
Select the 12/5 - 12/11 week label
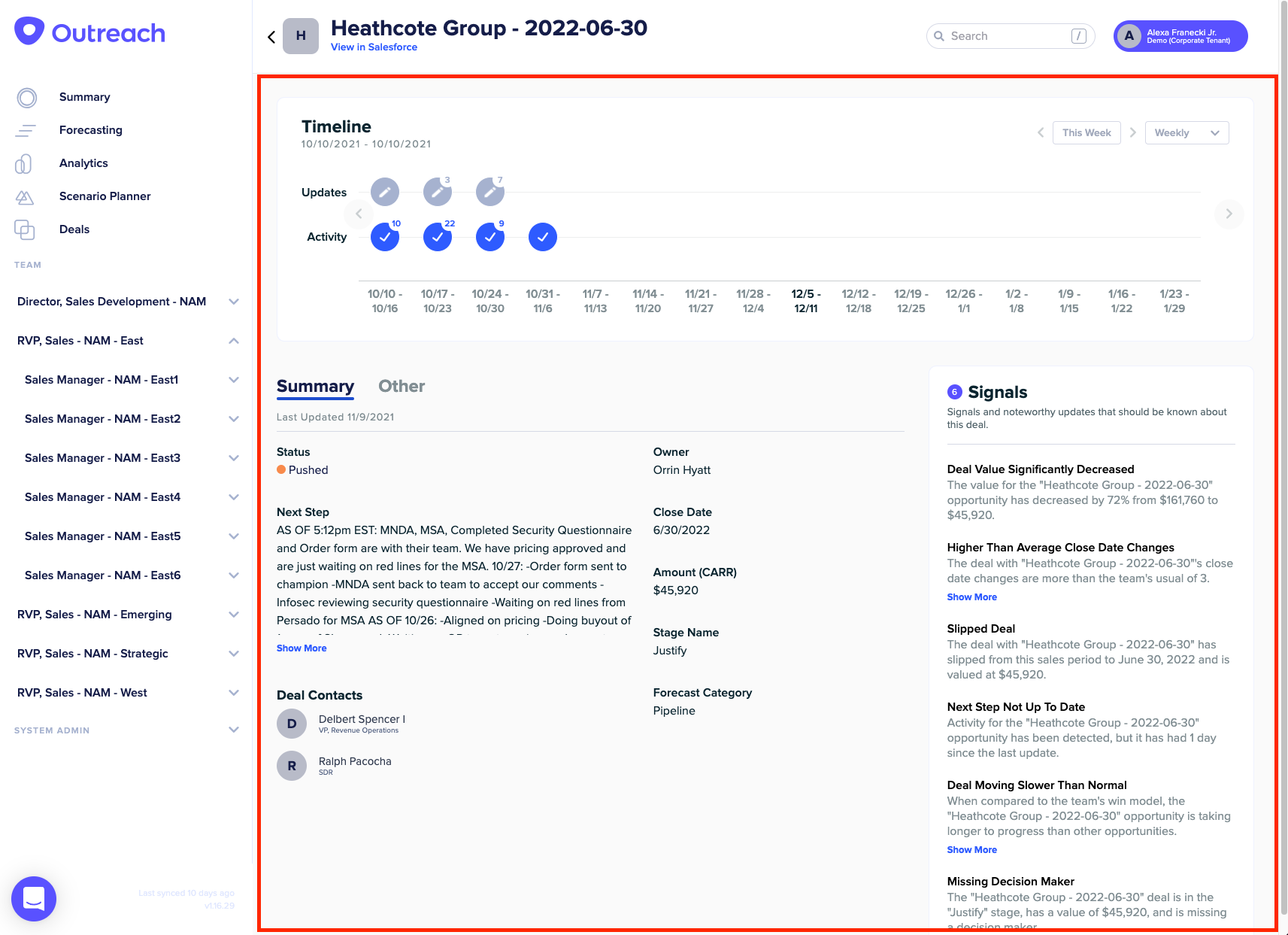[x=806, y=301]
